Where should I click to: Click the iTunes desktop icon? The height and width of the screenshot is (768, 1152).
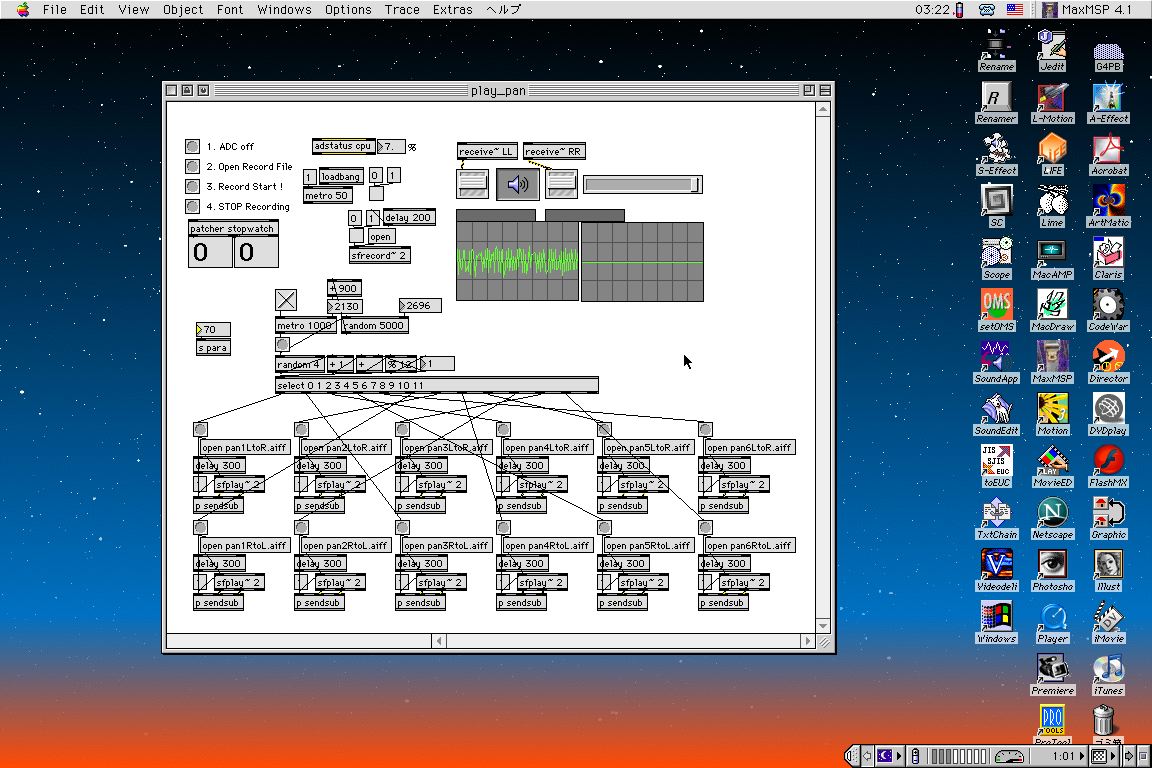point(1107,670)
